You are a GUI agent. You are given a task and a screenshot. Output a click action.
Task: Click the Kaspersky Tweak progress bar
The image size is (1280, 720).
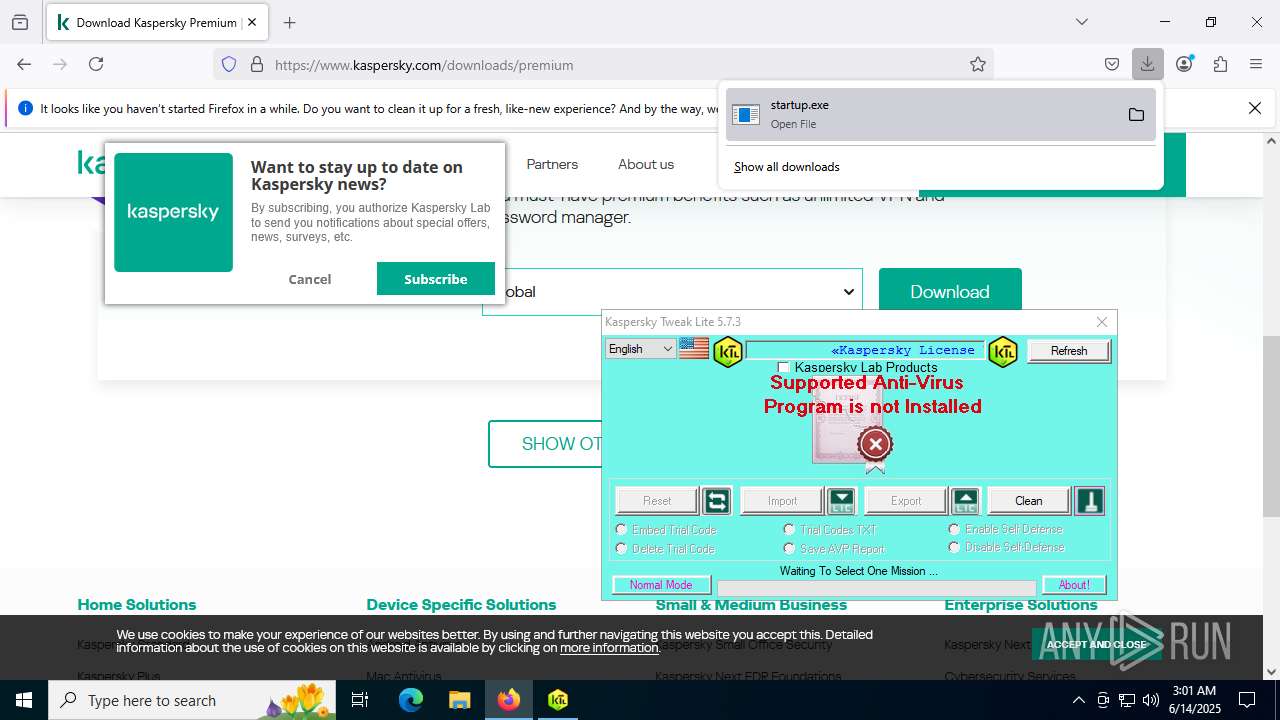click(x=877, y=588)
